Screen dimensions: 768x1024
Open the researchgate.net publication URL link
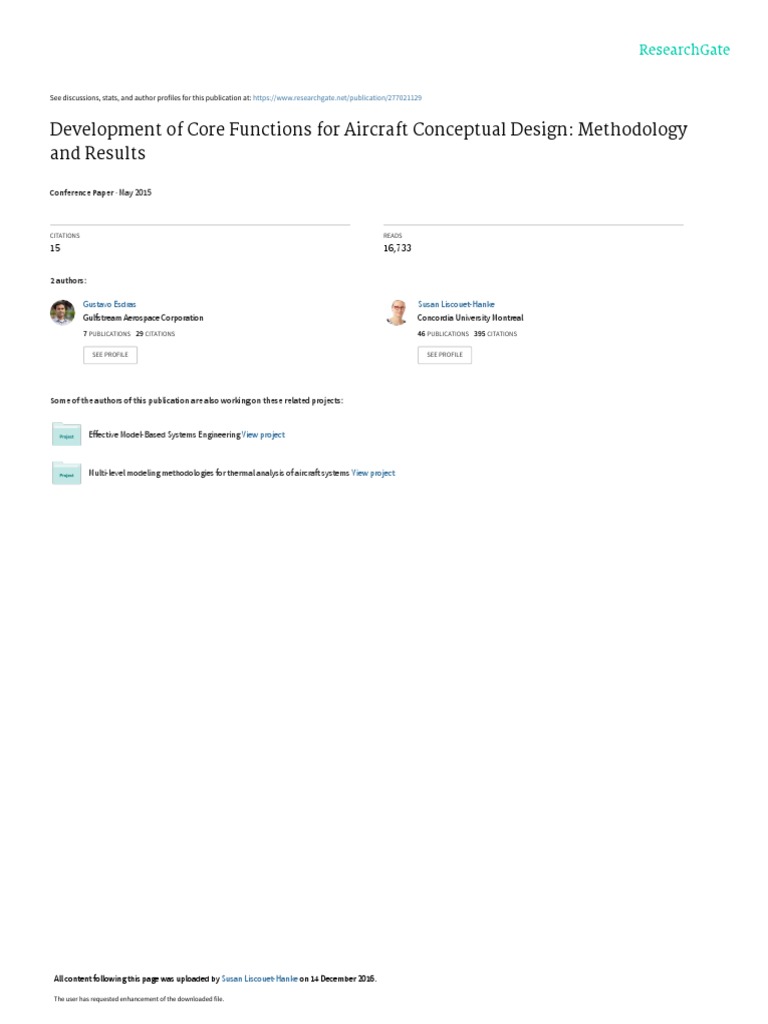[x=337, y=98]
